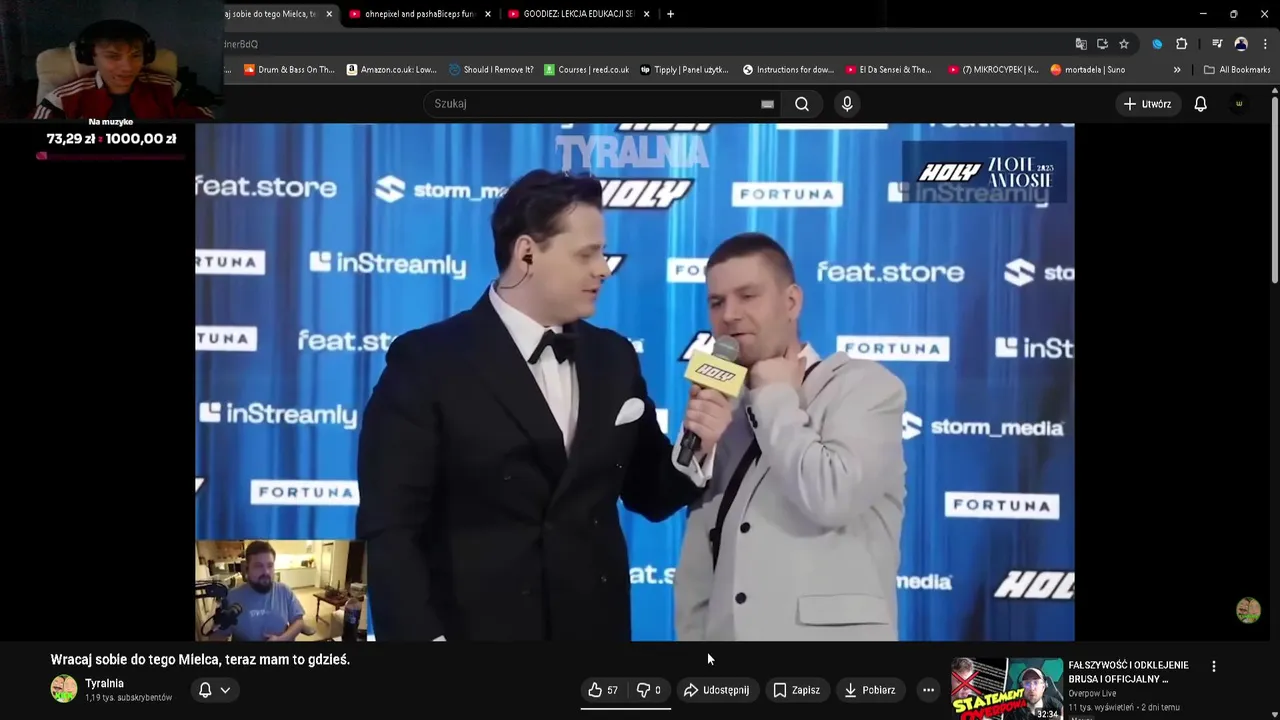Expand subscription options chevron next to bell
This screenshot has width=1280, height=720.
point(225,690)
